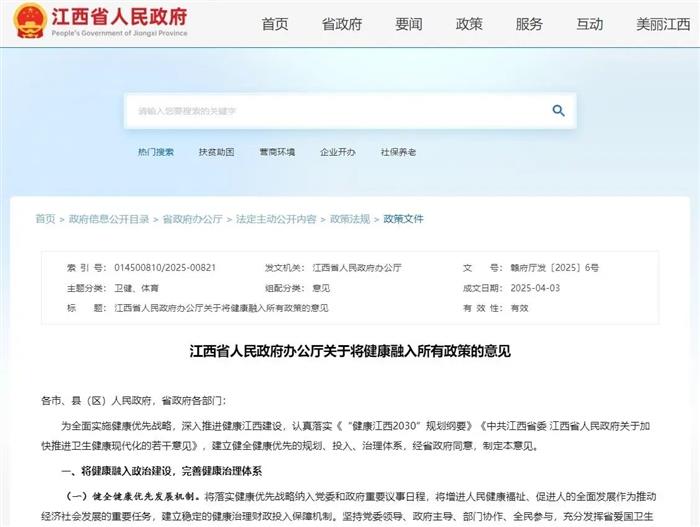Click the Jiangxi government emblem logo

29,21
